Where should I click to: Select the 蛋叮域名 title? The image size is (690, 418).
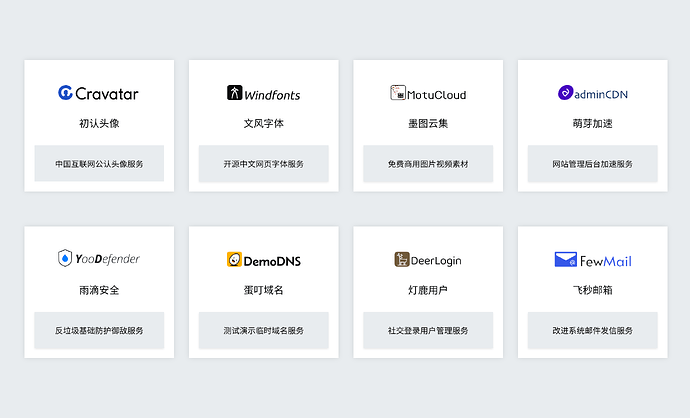(264, 290)
